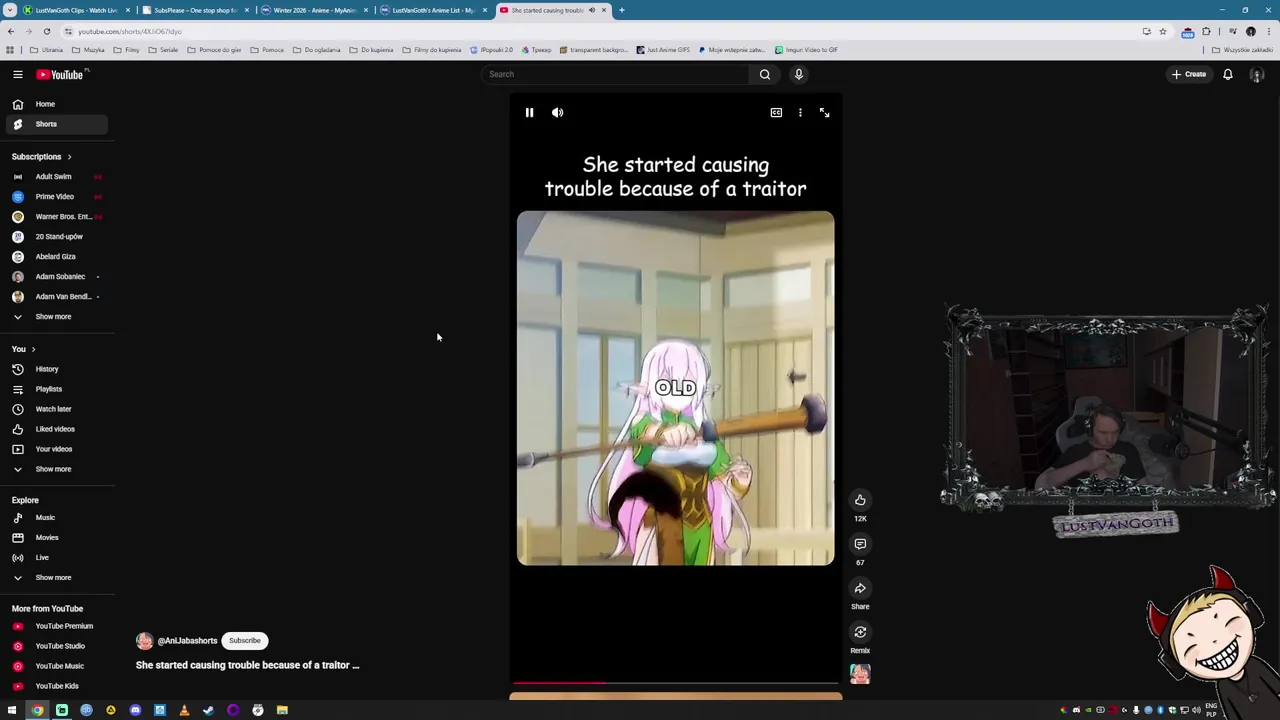This screenshot has height=720, width=1280.
Task: Open a new browser tab
Action: [621, 10]
